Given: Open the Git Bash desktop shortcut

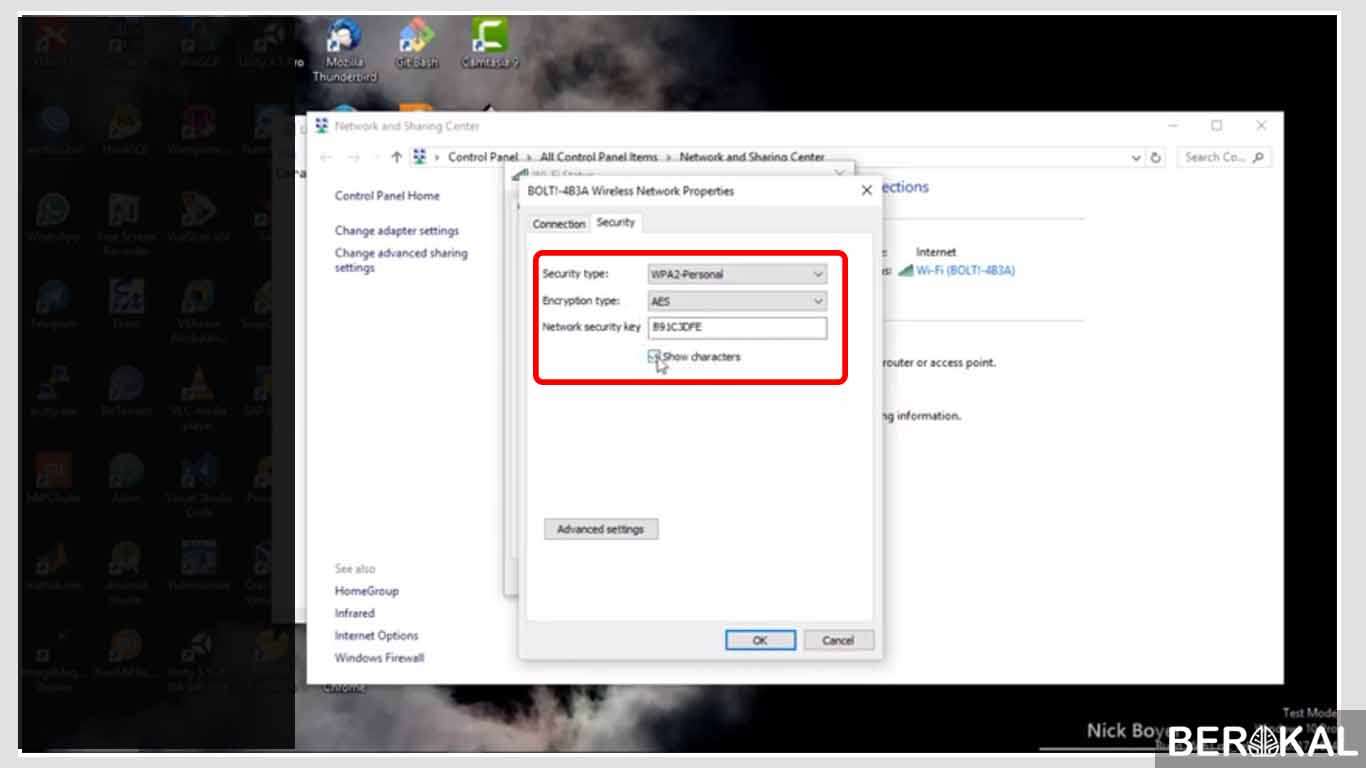Looking at the screenshot, I should (x=416, y=45).
